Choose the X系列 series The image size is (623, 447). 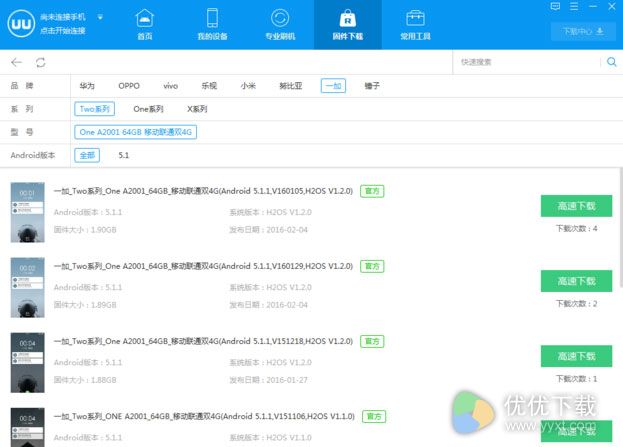coord(197,109)
